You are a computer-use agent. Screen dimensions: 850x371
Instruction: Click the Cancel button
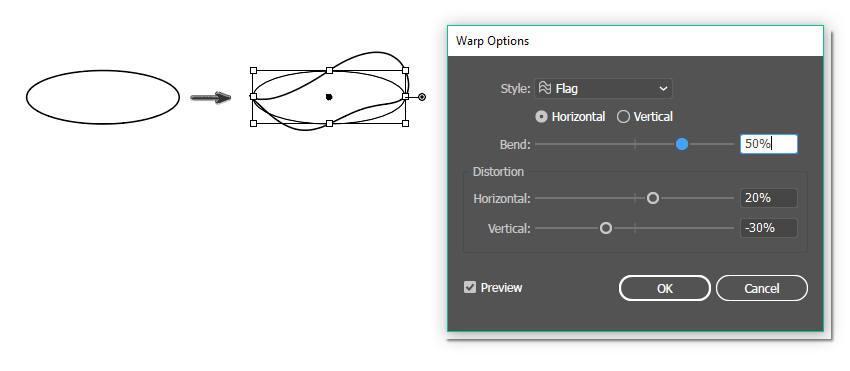coord(762,288)
